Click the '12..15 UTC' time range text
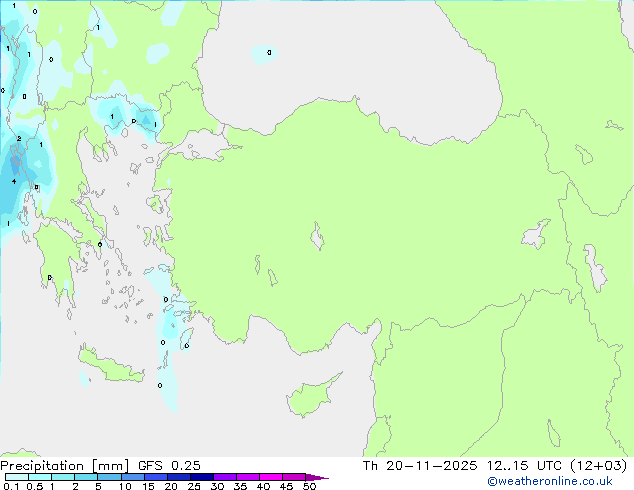The image size is (634, 490). pos(524,466)
